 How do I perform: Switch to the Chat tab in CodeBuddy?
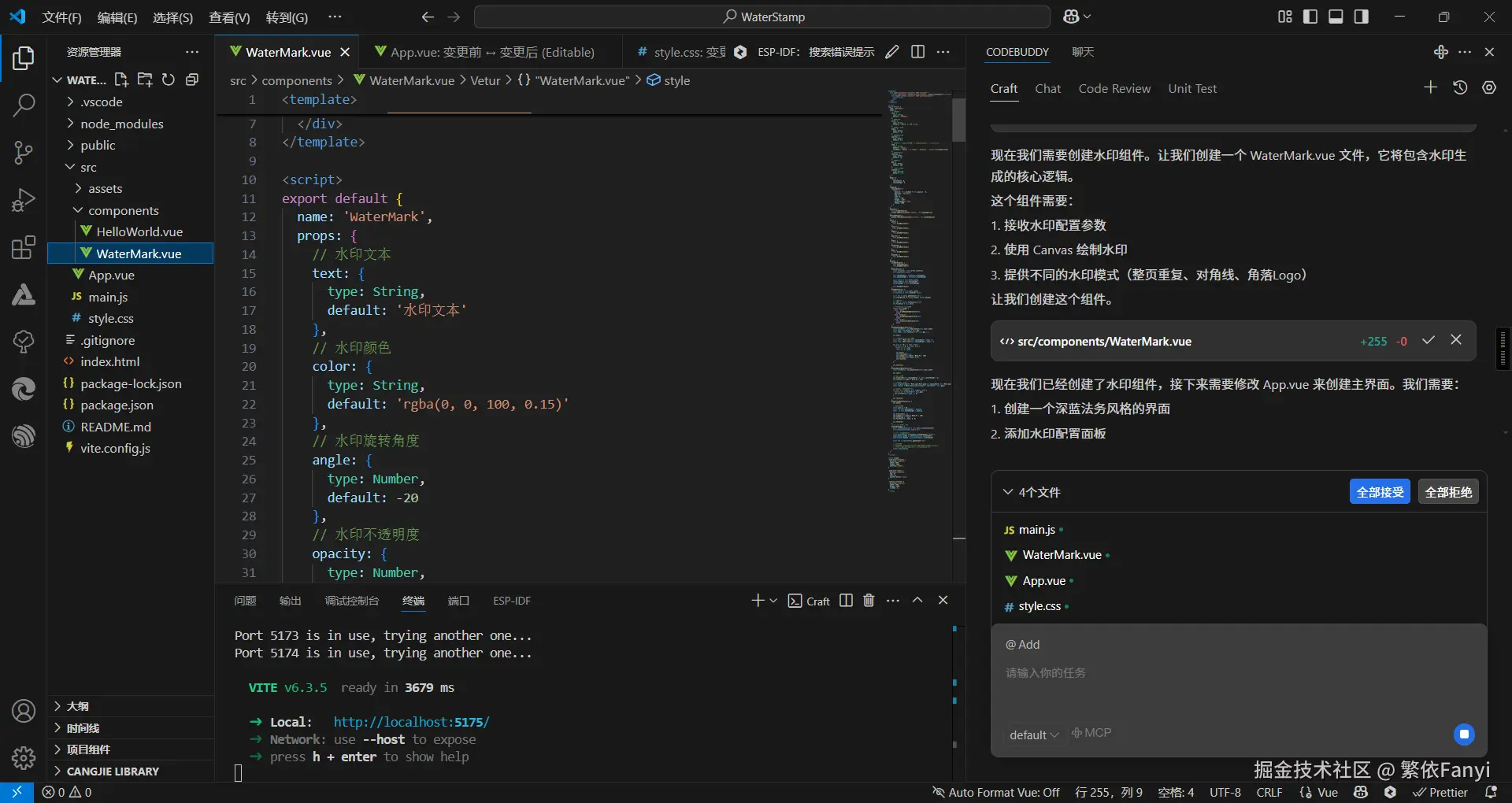[1047, 88]
